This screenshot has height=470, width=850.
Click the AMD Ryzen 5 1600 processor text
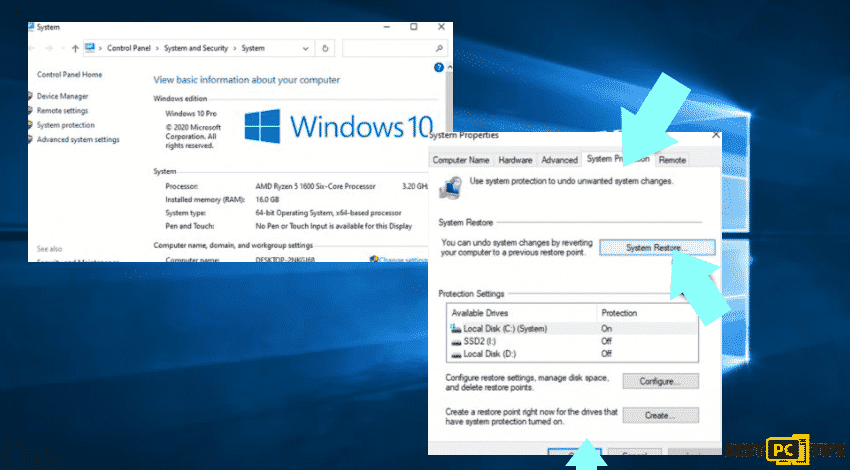click(315, 186)
